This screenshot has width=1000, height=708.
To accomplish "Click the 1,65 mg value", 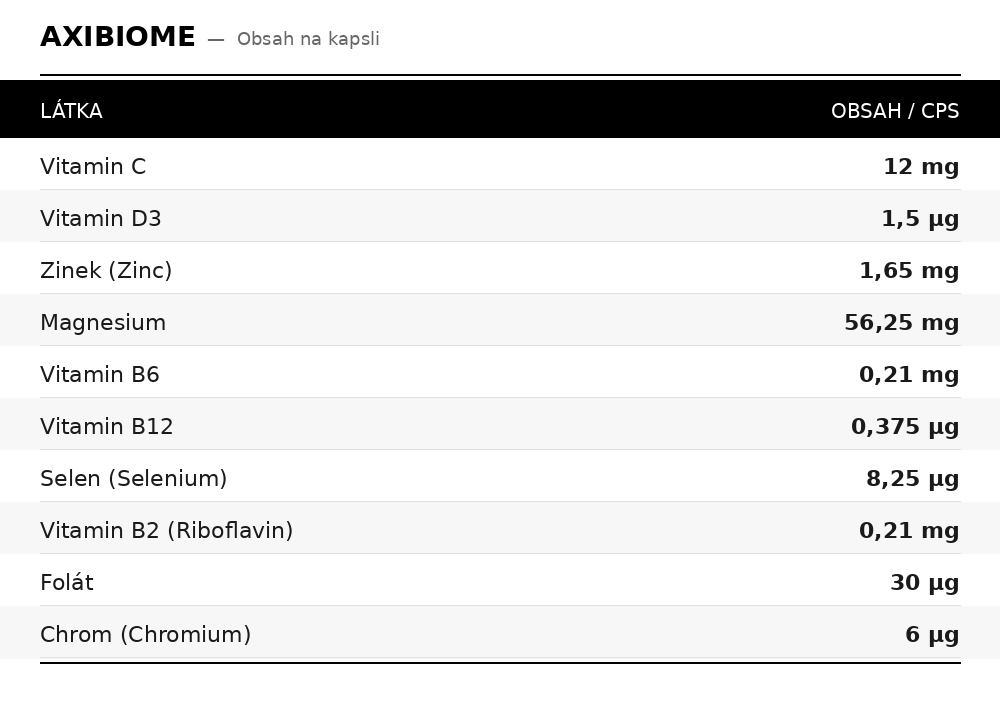I will (908, 271).
